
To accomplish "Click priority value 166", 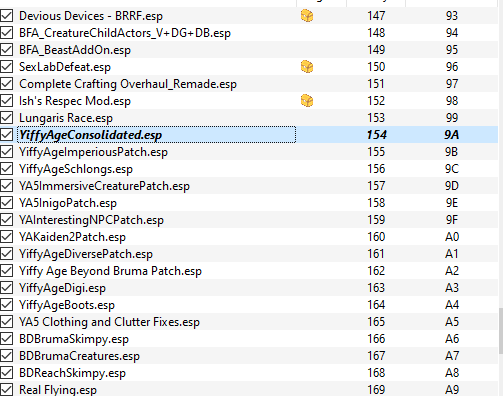I will 376,339.
